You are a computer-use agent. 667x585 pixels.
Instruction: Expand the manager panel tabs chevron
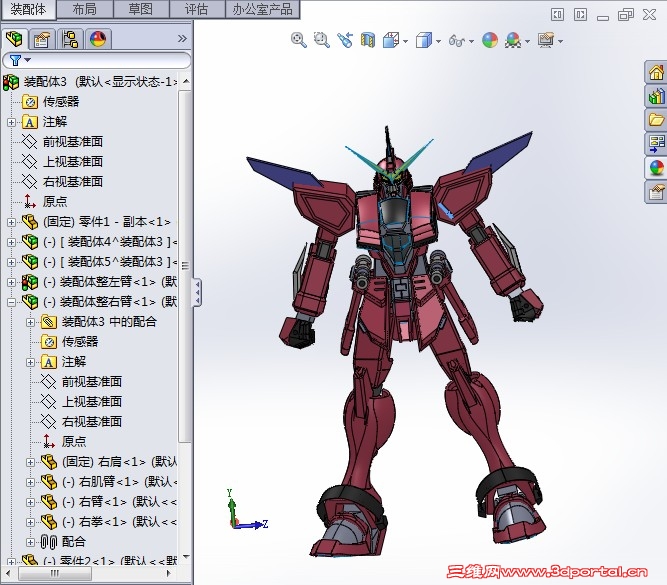coord(182,39)
